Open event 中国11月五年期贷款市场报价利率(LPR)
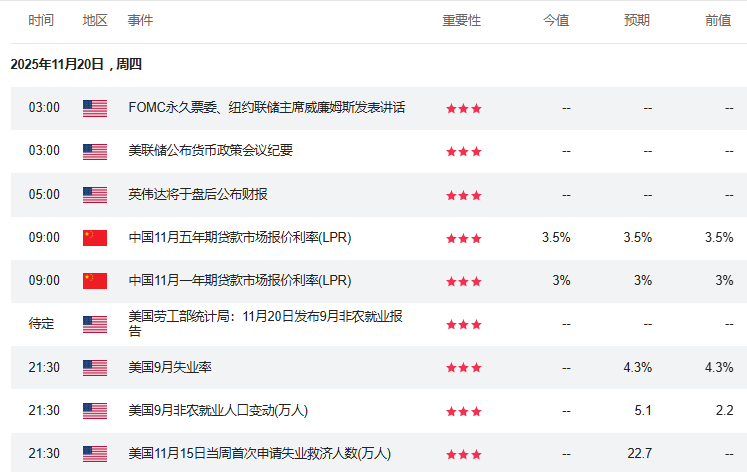The image size is (747, 472). [x=240, y=237]
